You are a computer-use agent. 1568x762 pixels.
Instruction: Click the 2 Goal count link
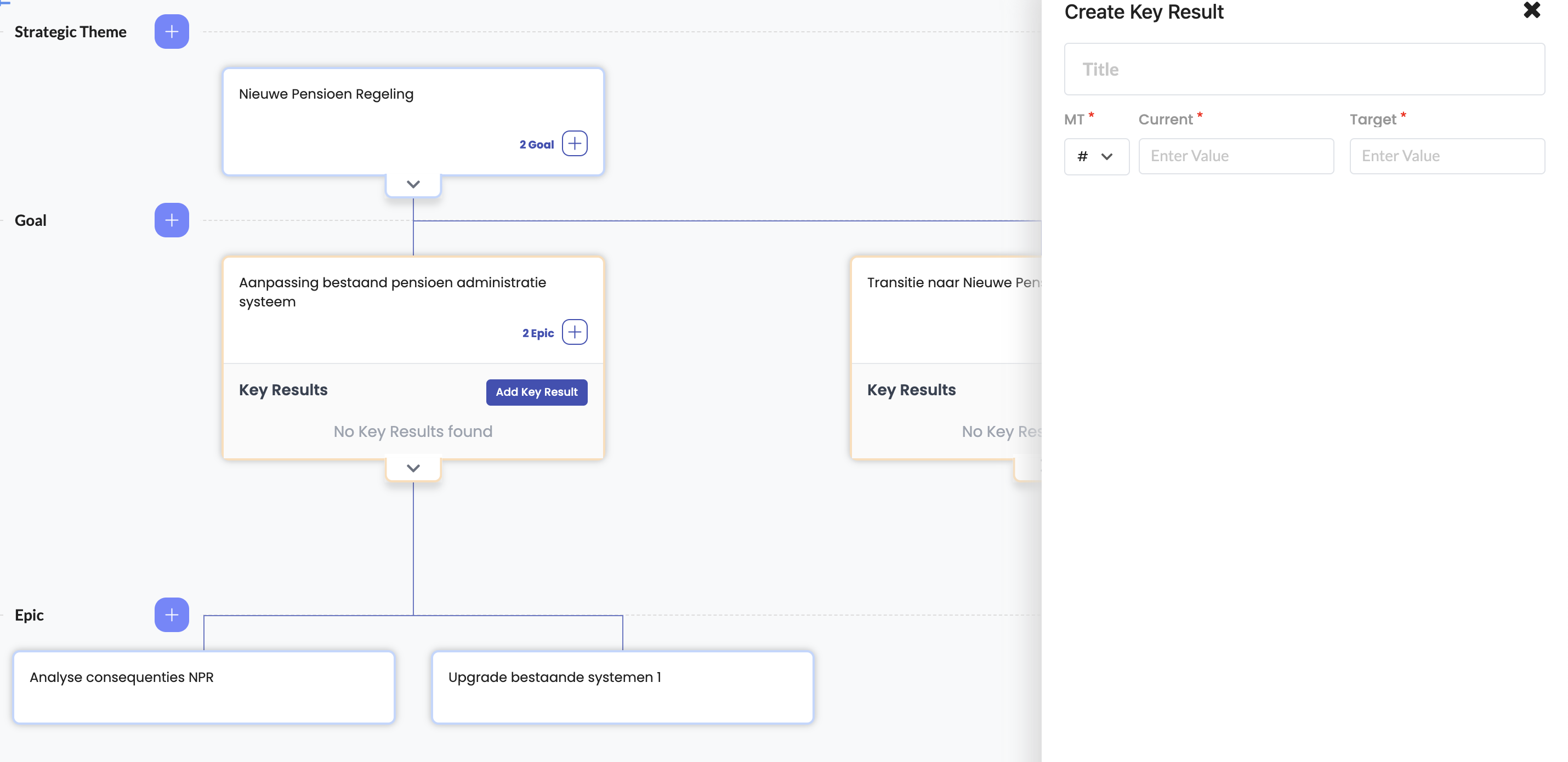[x=536, y=144]
